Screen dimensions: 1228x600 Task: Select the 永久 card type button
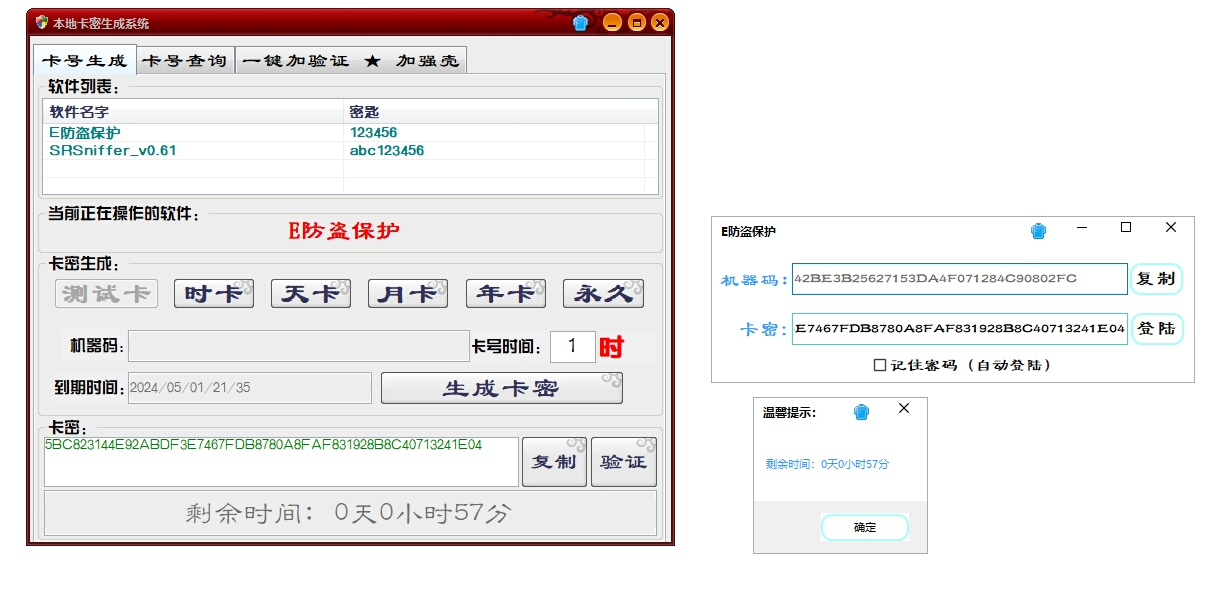(603, 293)
